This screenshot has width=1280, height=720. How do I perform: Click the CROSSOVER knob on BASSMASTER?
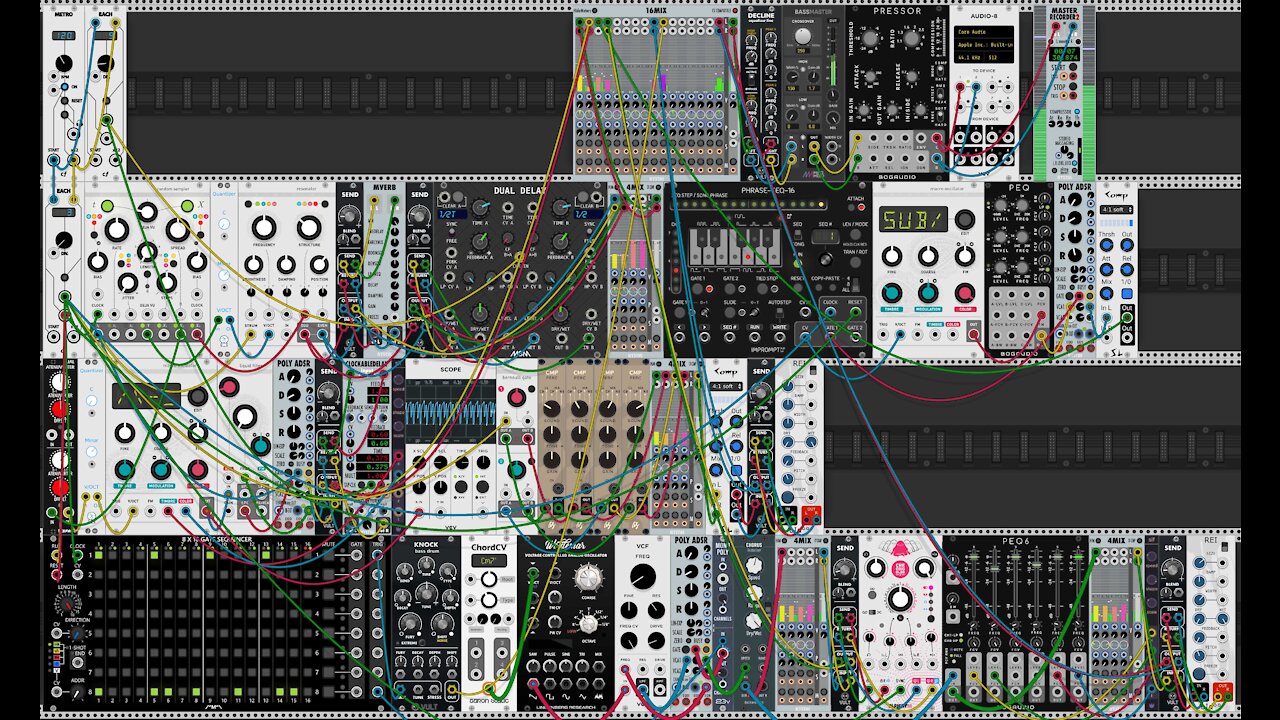coord(803,36)
